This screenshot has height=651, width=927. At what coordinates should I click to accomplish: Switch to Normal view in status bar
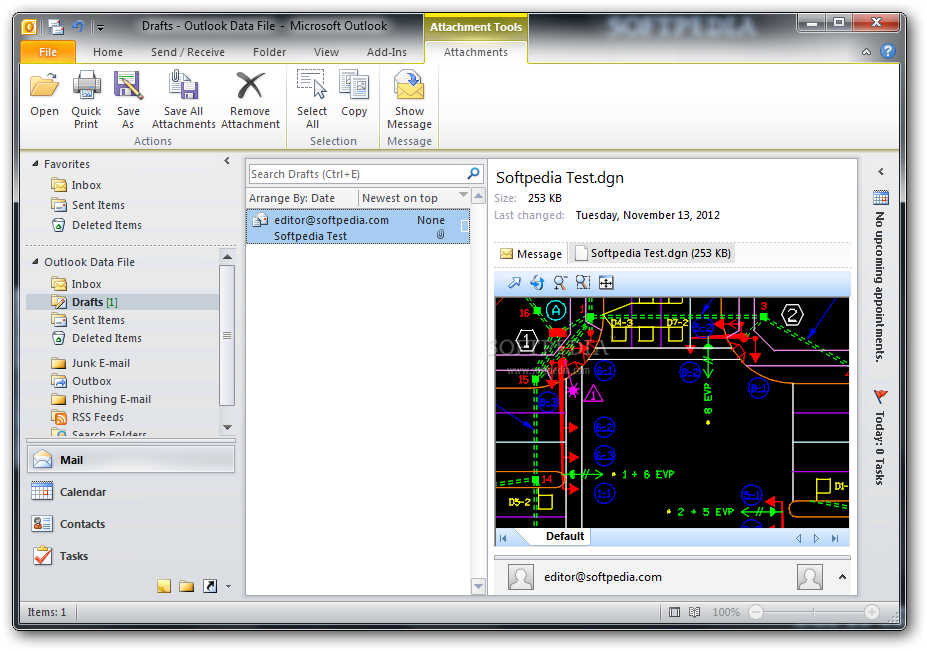tap(674, 612)
